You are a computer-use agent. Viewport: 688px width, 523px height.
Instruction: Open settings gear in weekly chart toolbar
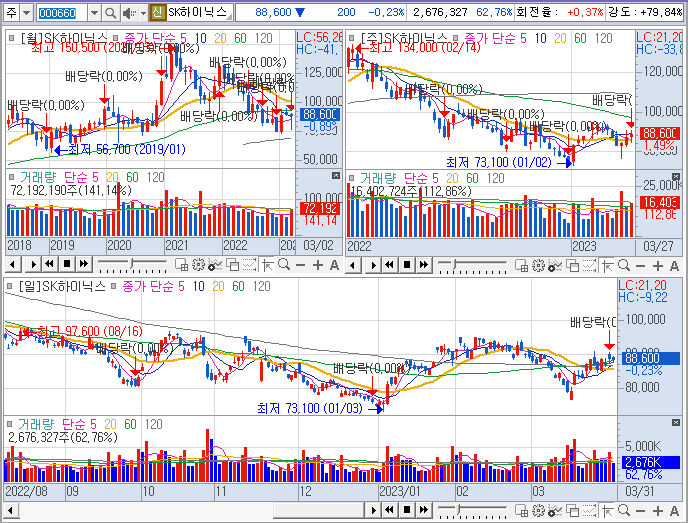538,265
